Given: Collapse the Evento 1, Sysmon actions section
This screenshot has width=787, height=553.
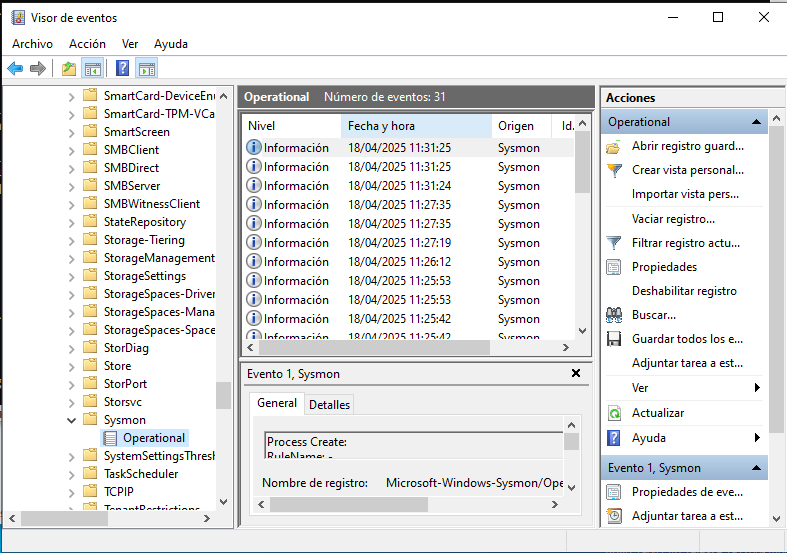Looking at the screenshot, I should click(756, 468).
